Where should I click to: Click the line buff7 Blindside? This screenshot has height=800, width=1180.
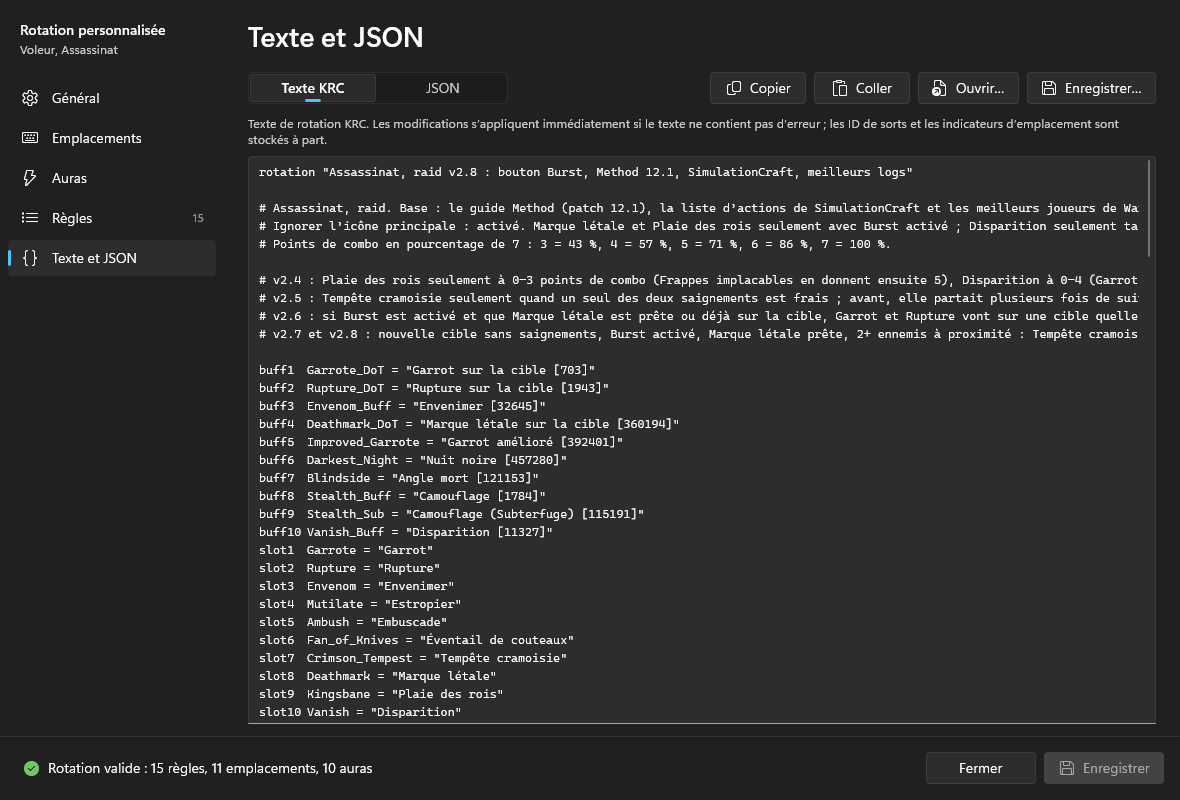point(399,478)
